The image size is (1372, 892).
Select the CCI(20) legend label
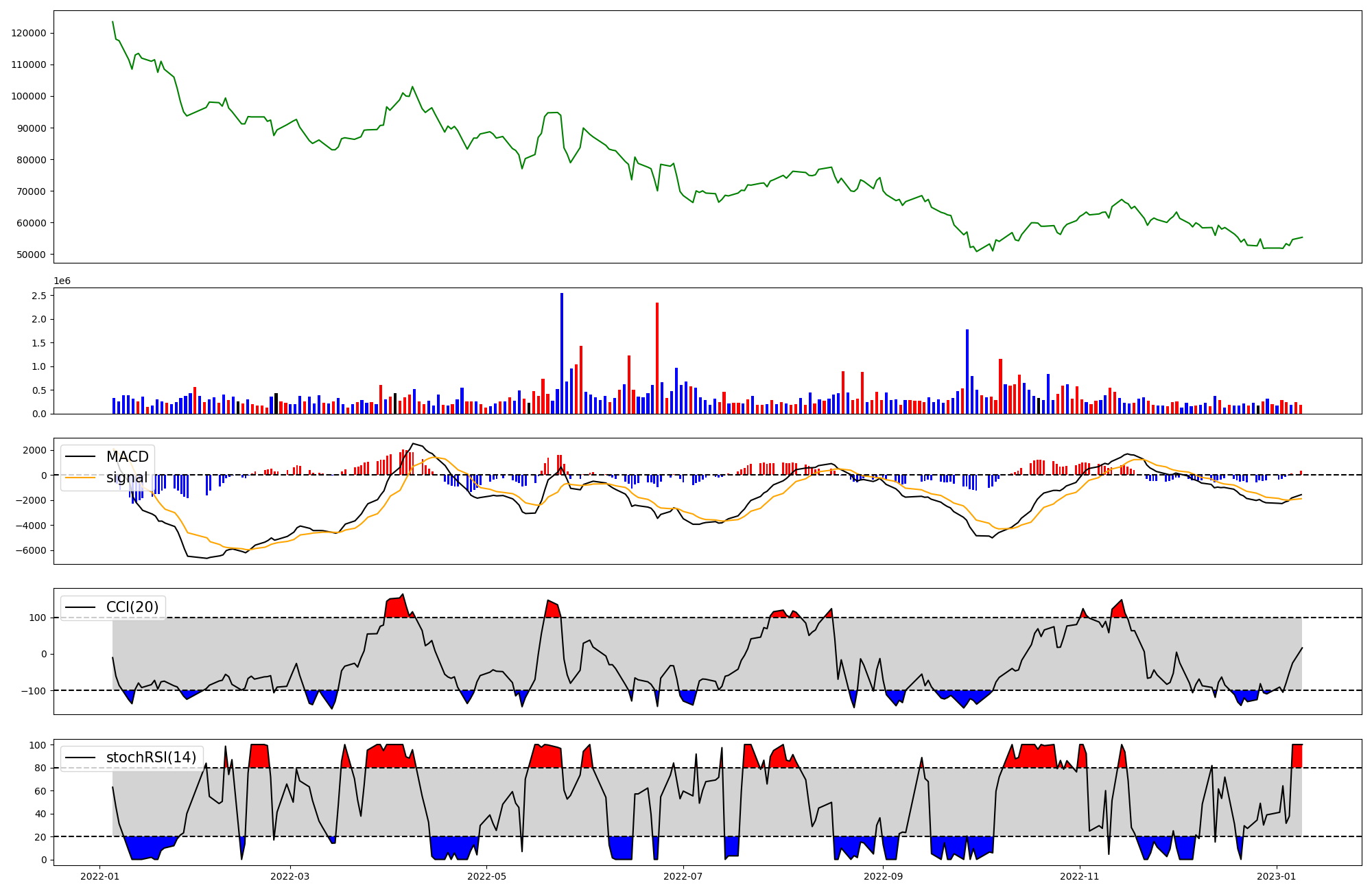pos(132,607)
